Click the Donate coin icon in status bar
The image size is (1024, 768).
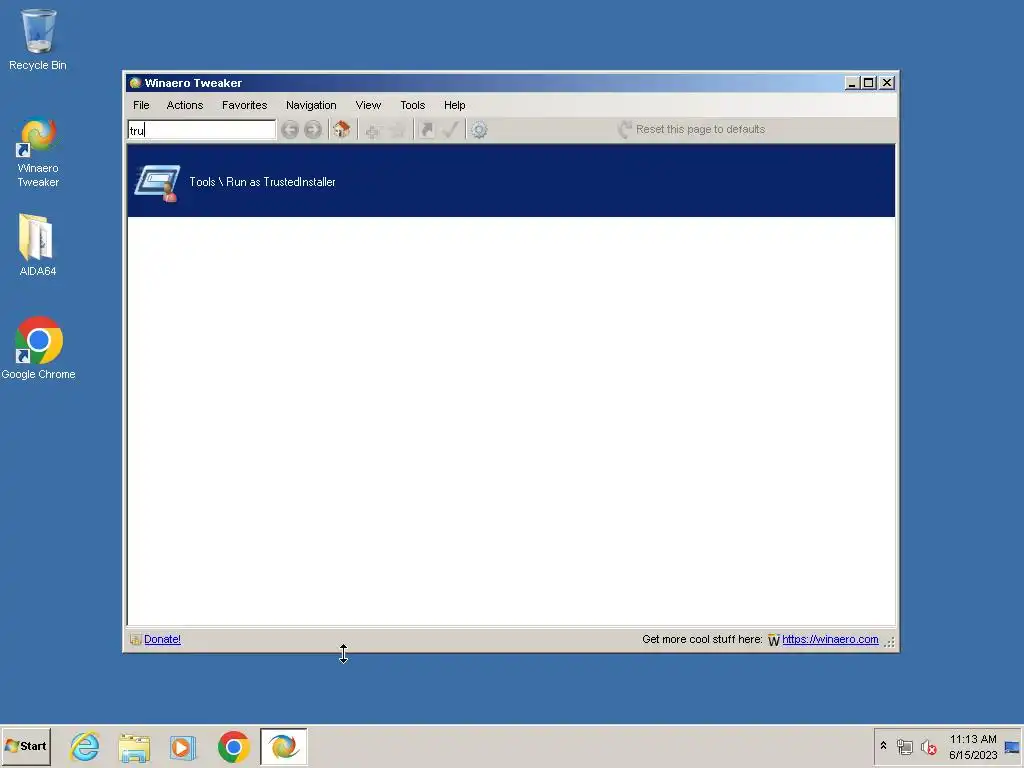pyautogui.click(x=135, y=639)
